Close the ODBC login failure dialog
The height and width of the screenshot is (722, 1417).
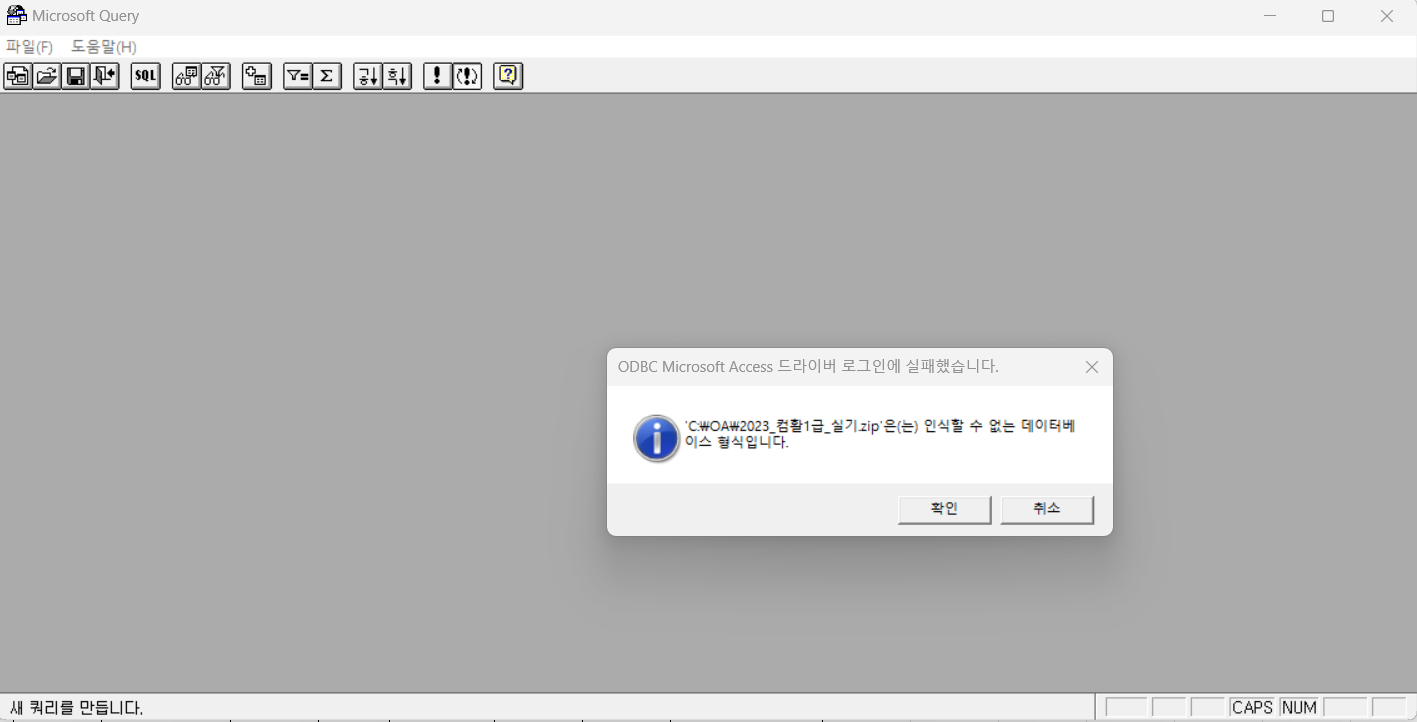point(1092,367)
